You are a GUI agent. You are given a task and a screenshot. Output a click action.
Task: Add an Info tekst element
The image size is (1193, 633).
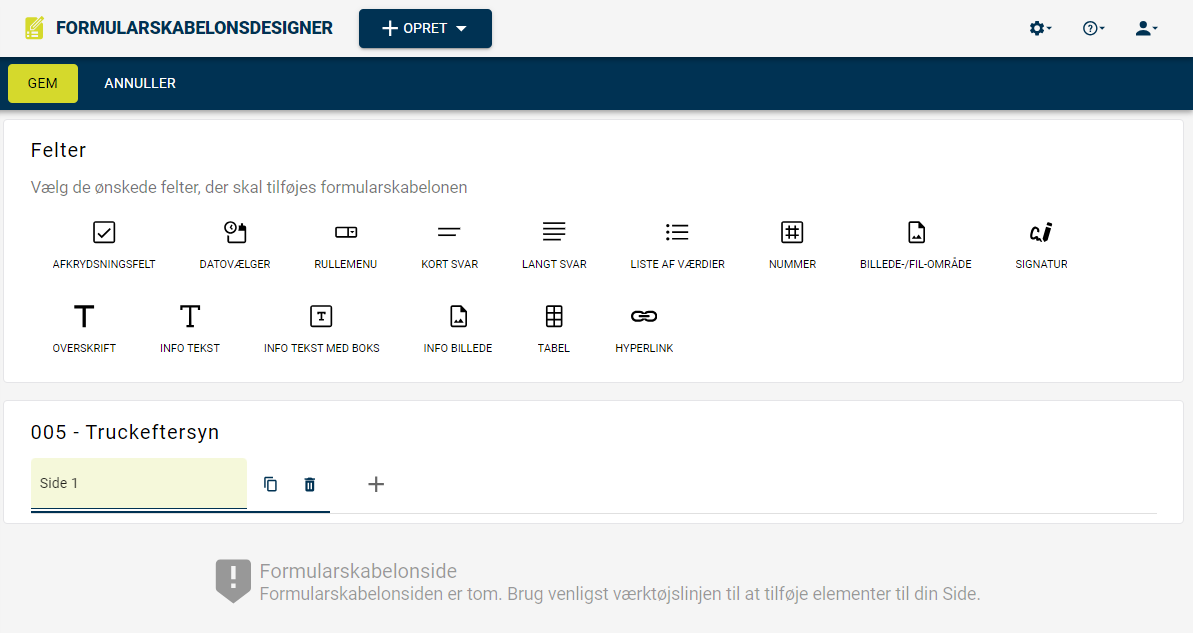pyautogui.click(x=189, y=329)
